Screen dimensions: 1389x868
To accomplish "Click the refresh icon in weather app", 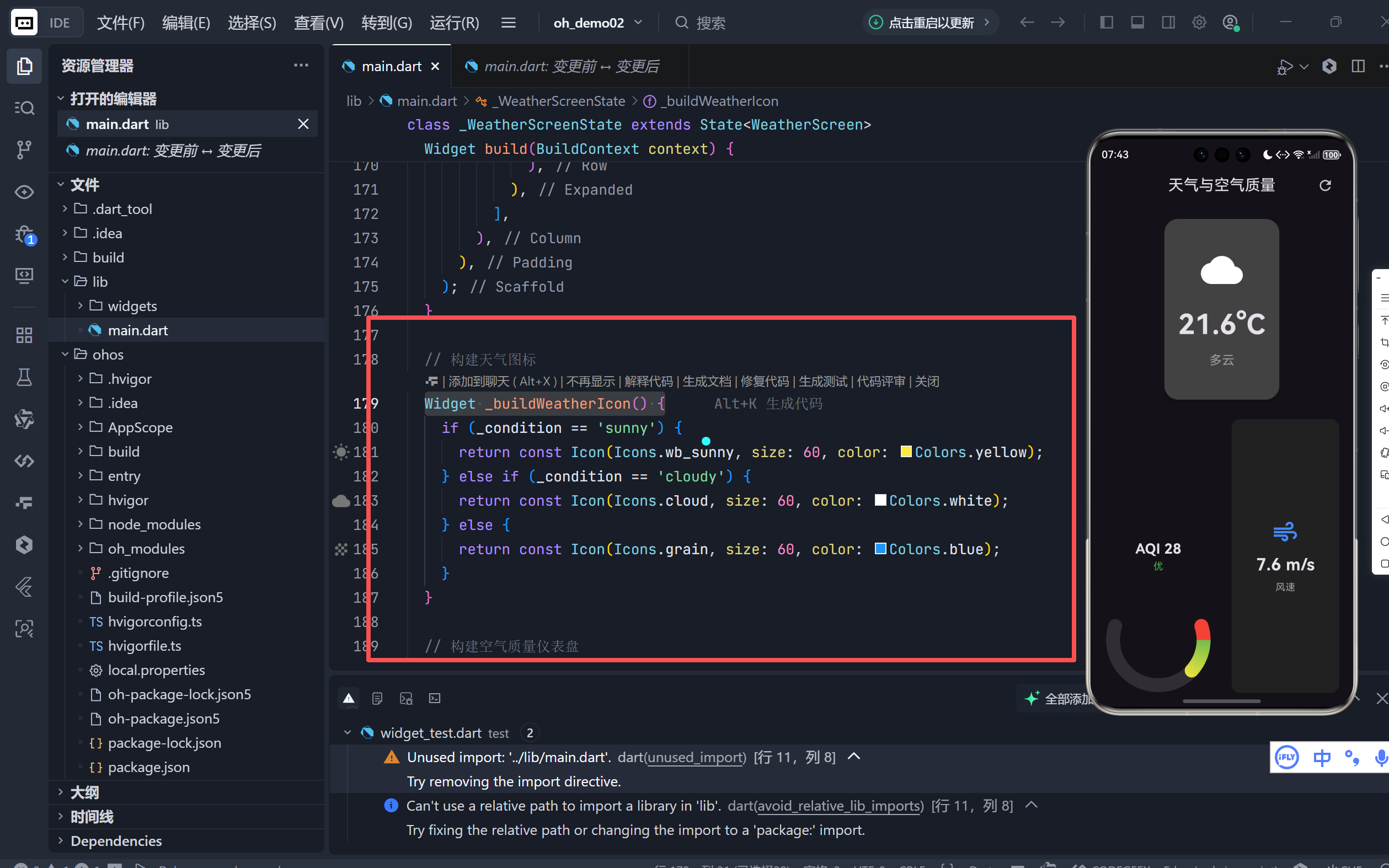I will (x=1324, y=185).
